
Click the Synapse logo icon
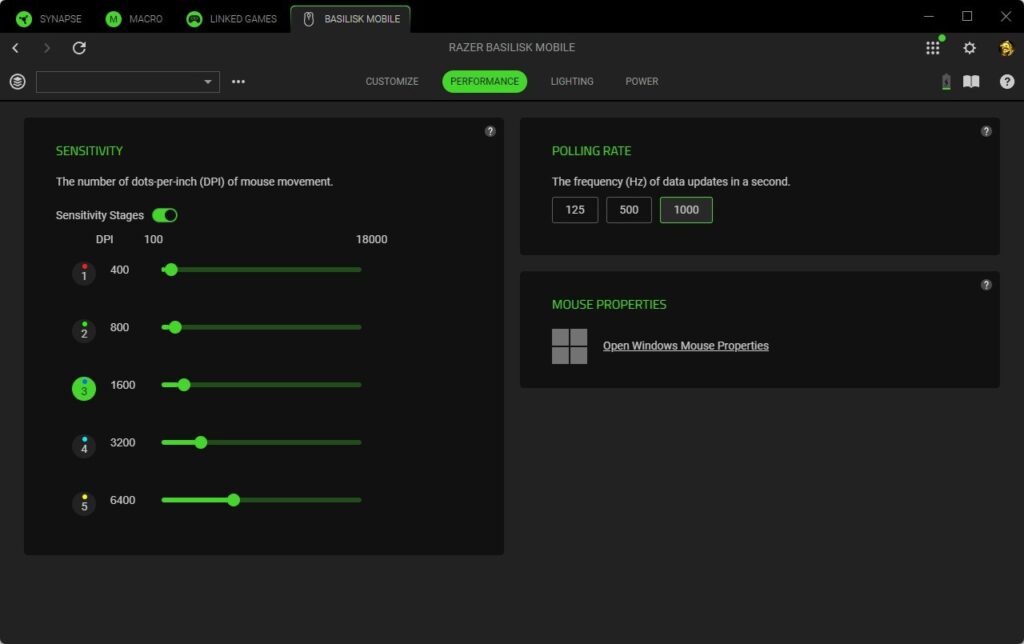click(x=24, y=19)
